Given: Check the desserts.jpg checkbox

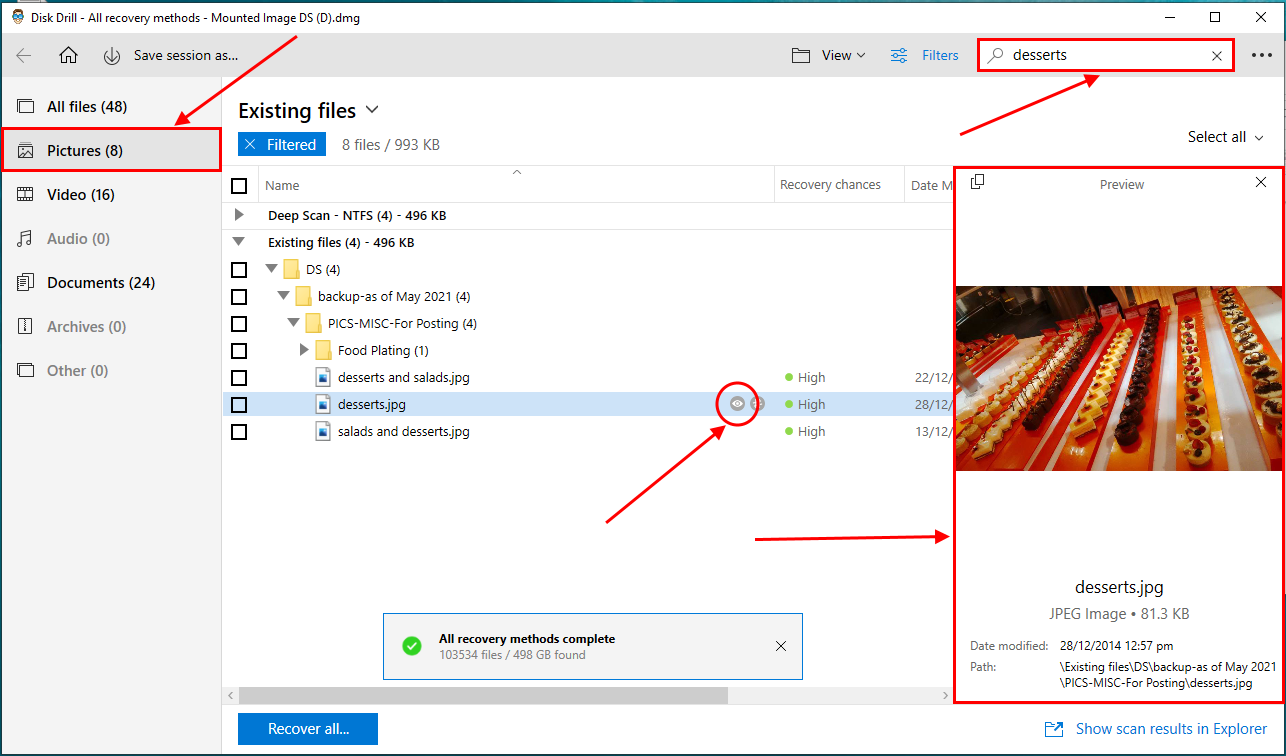Looking at the screenshot, I should pyautogui.click(x=239, y=405).
